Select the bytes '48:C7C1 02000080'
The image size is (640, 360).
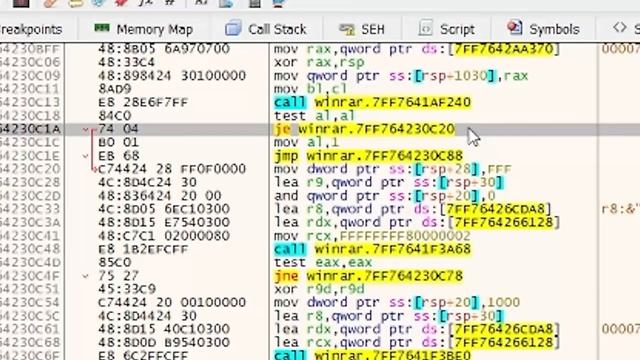point(164,236)
